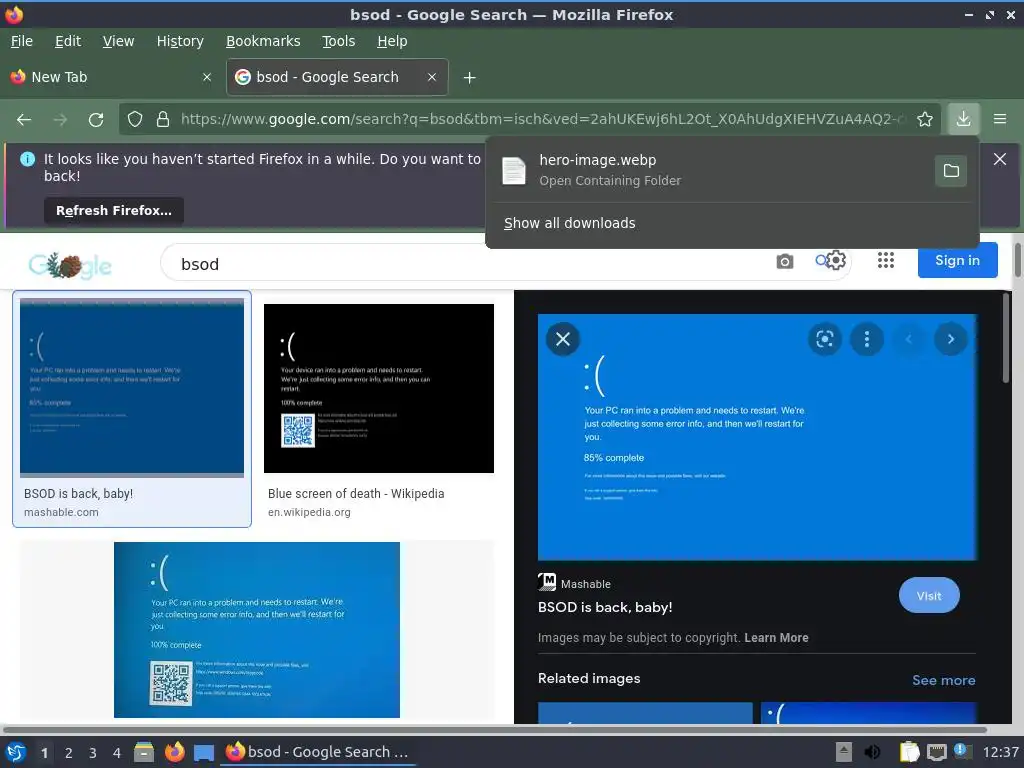Image resolution: width=1024 pixels, height=768 pixels.
Task: Search inside image with Lens icon
Action: tap(825, 339)
